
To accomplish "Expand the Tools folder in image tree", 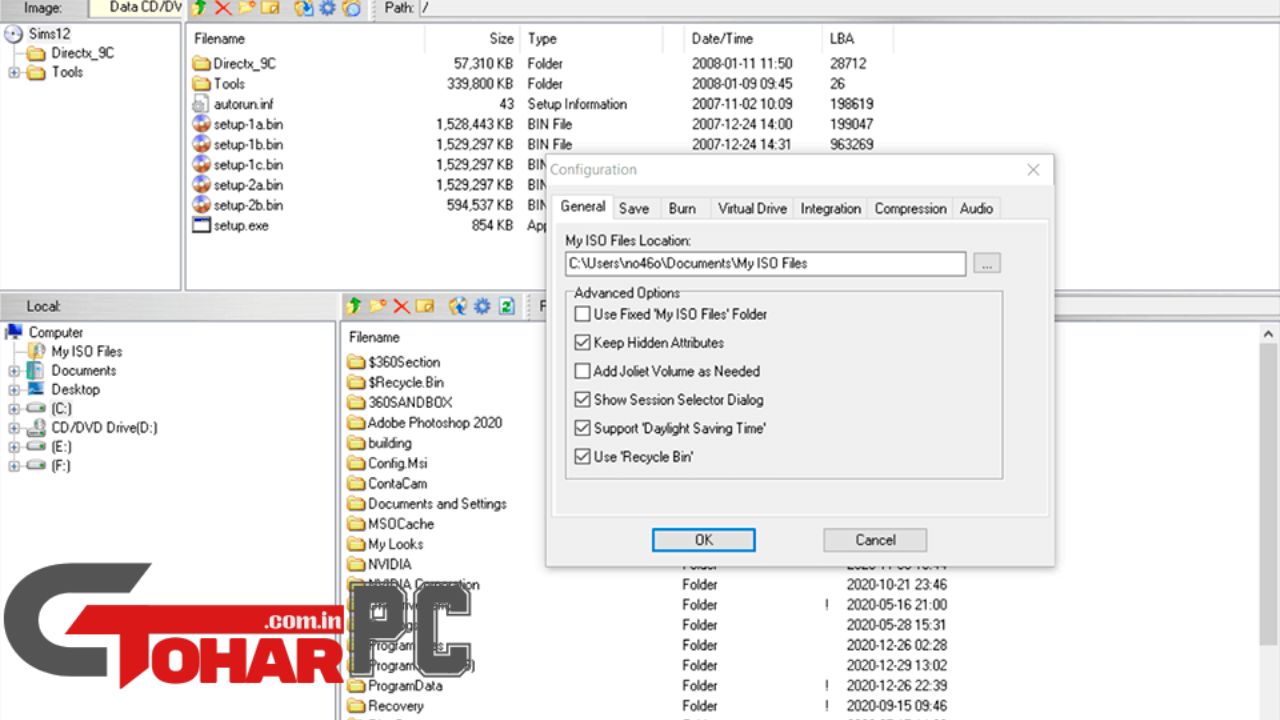I will point(14,72).
